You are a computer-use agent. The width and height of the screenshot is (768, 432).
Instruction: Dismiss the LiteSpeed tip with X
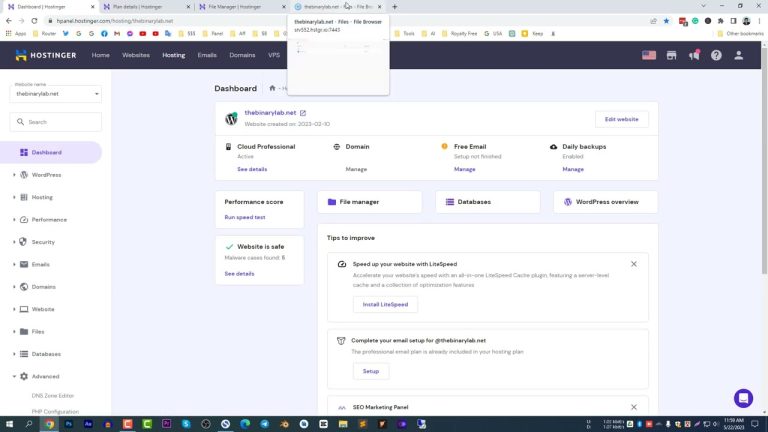[x=633, y=264]
